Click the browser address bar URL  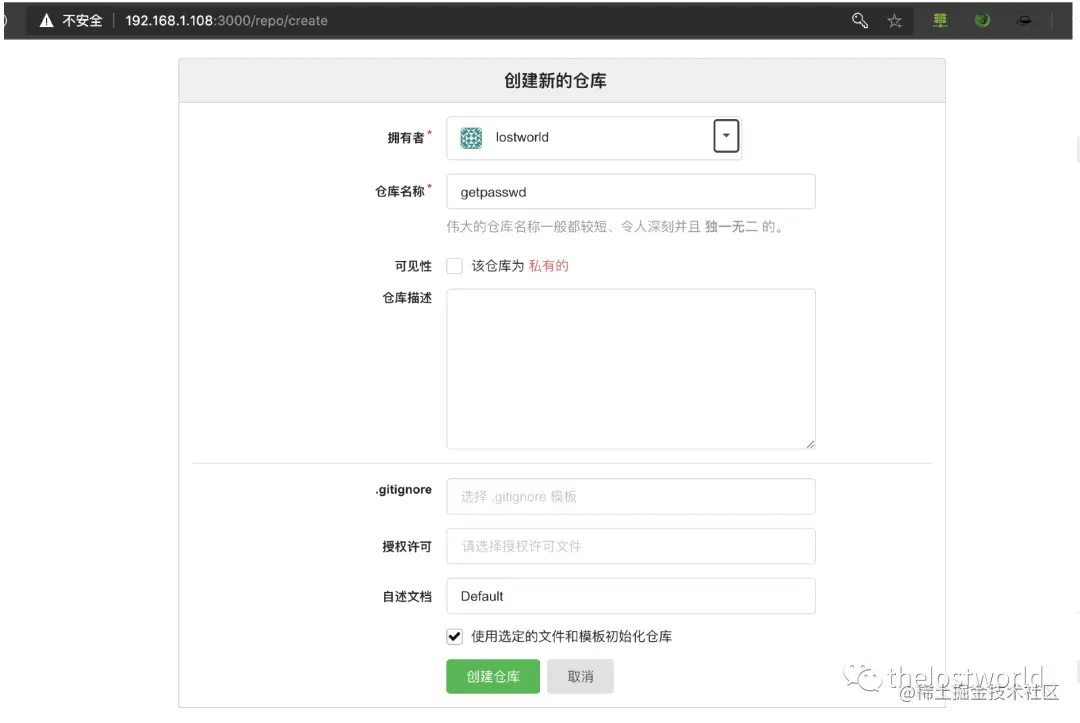[226, 20]
